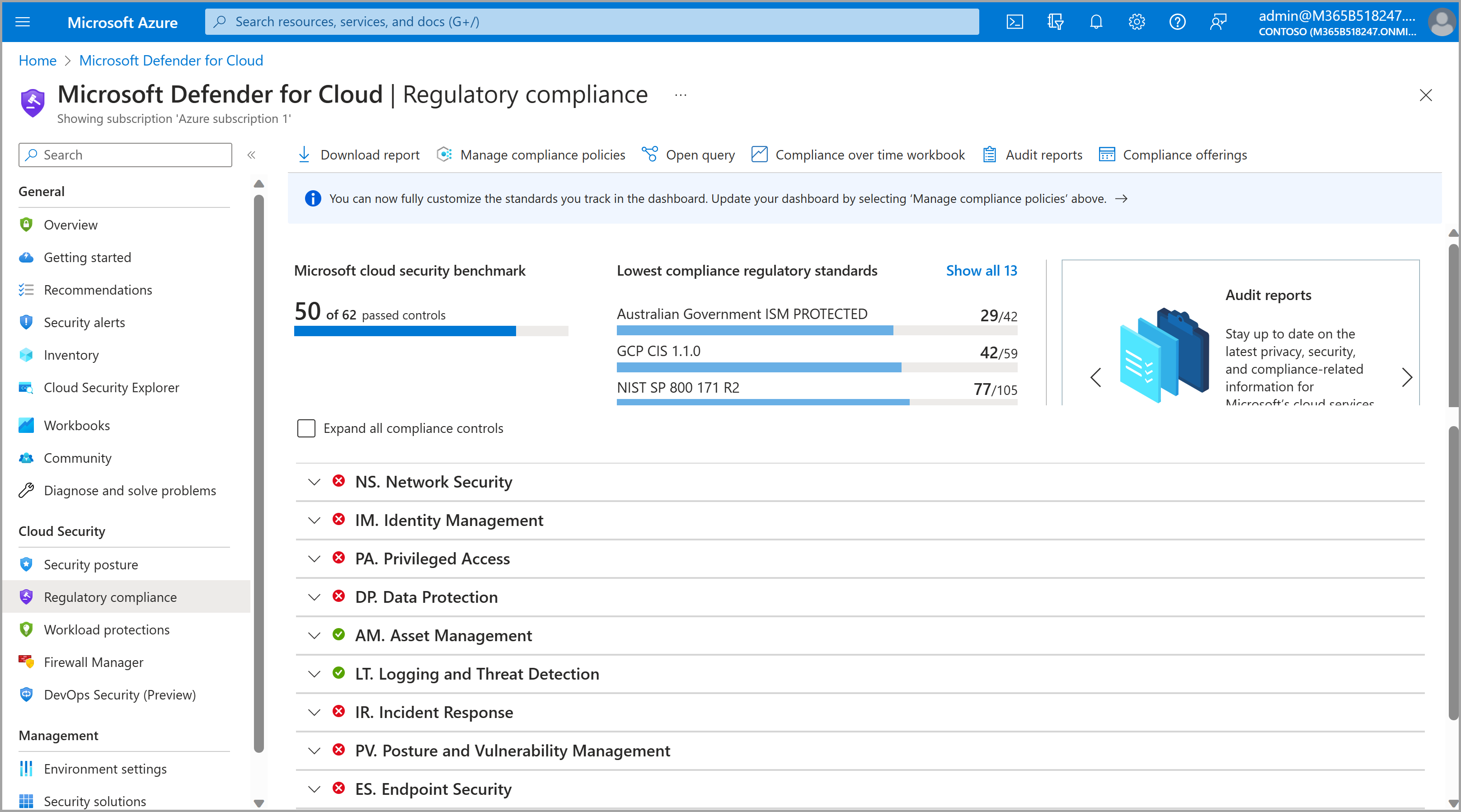This screenshot has width=1461, height=812.
Task: Open the Audit reports icon
Action: pyautogui.click(x=989, y=154)
